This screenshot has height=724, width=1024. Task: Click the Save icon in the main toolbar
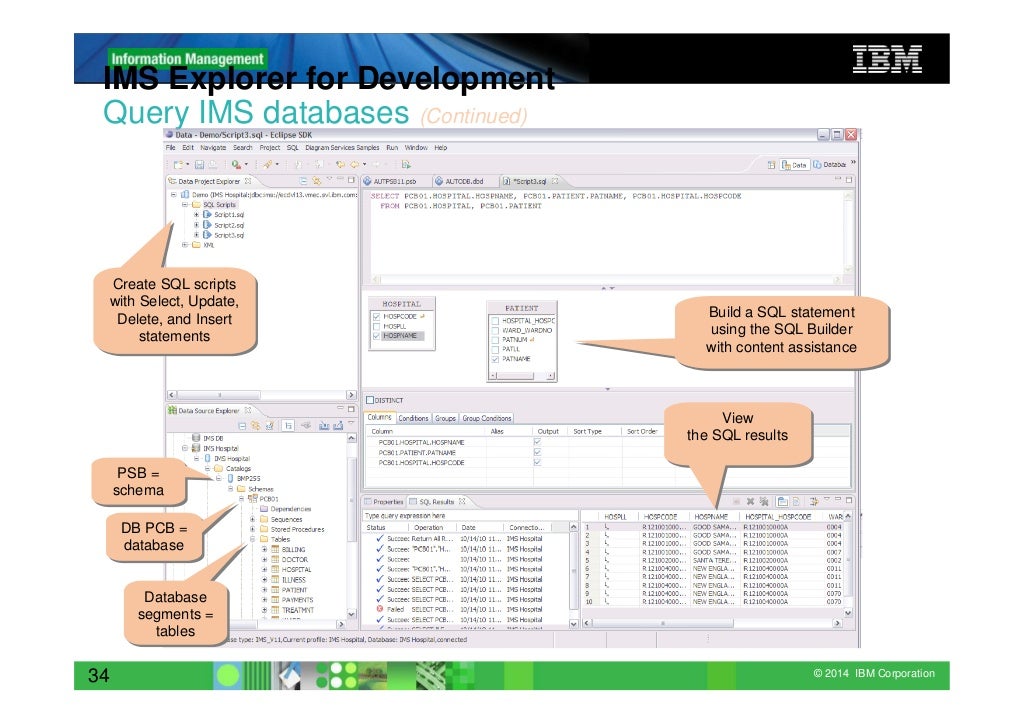click(200, 165)
